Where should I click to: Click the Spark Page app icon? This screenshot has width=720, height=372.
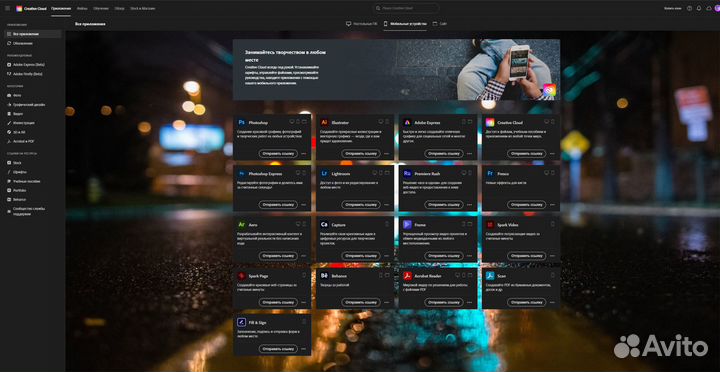tap(242, 276)
